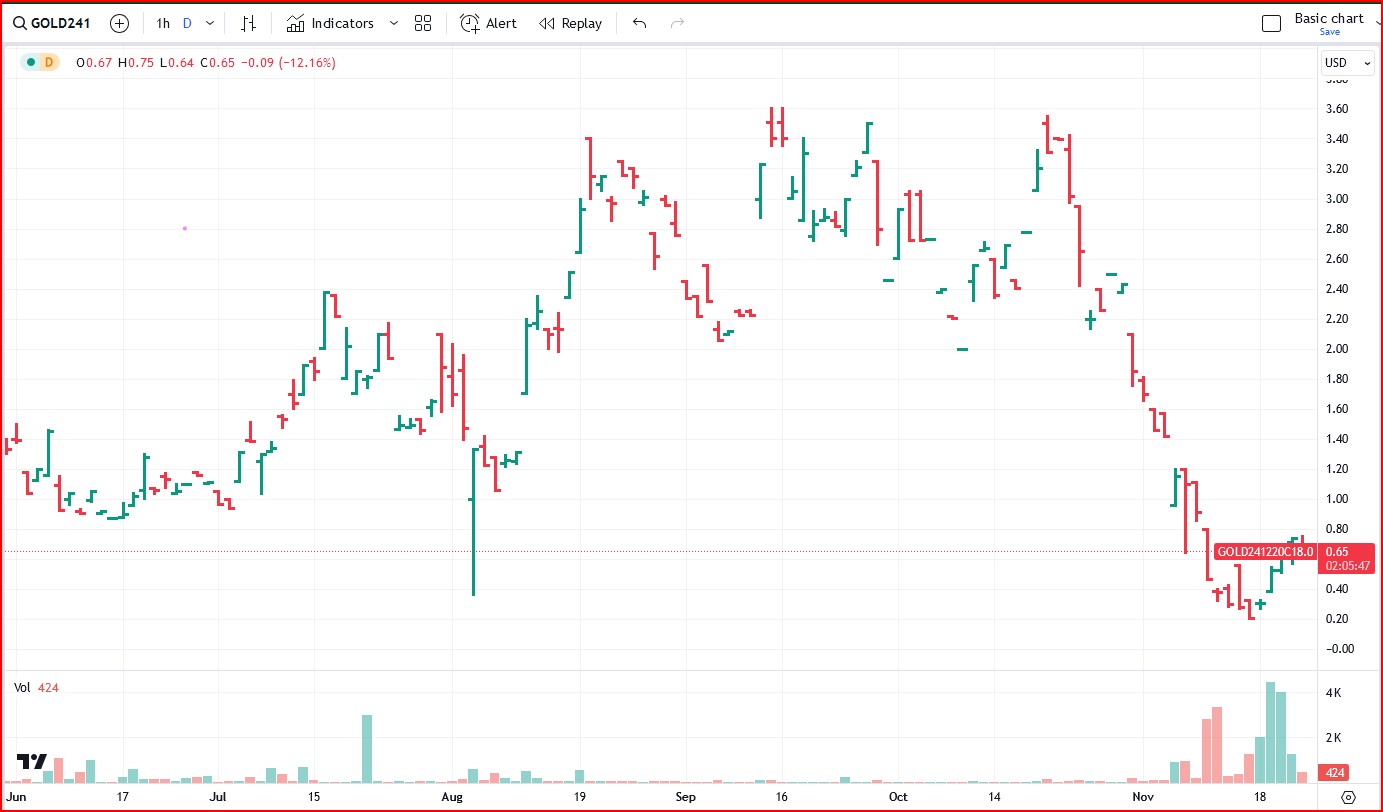Expand the manage layouts dropdown arrow
The image size is (1383, 812).
[x=1377, y=23]
